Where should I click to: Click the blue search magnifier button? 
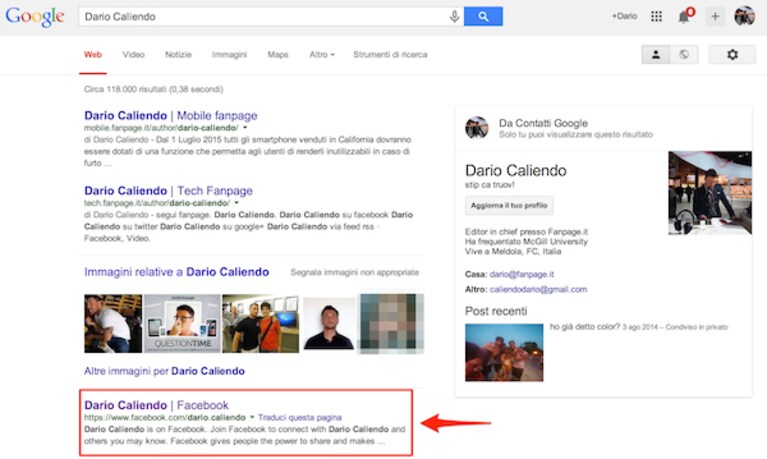483,17
